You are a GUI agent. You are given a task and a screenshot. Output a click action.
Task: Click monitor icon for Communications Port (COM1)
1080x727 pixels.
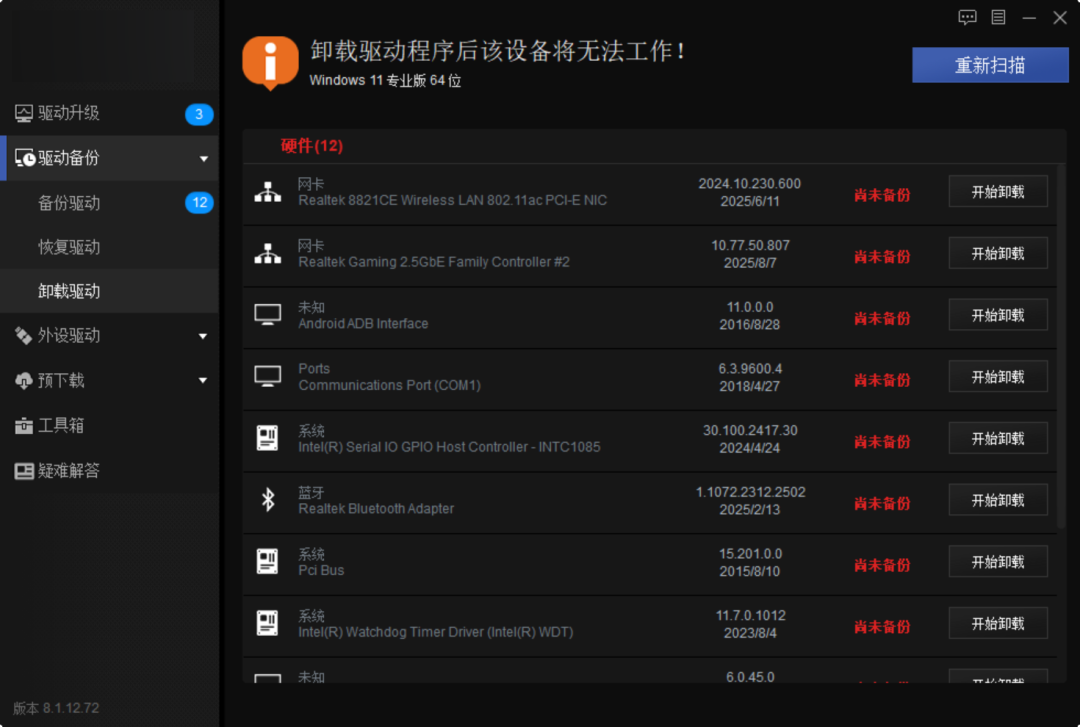pos(268,376)
